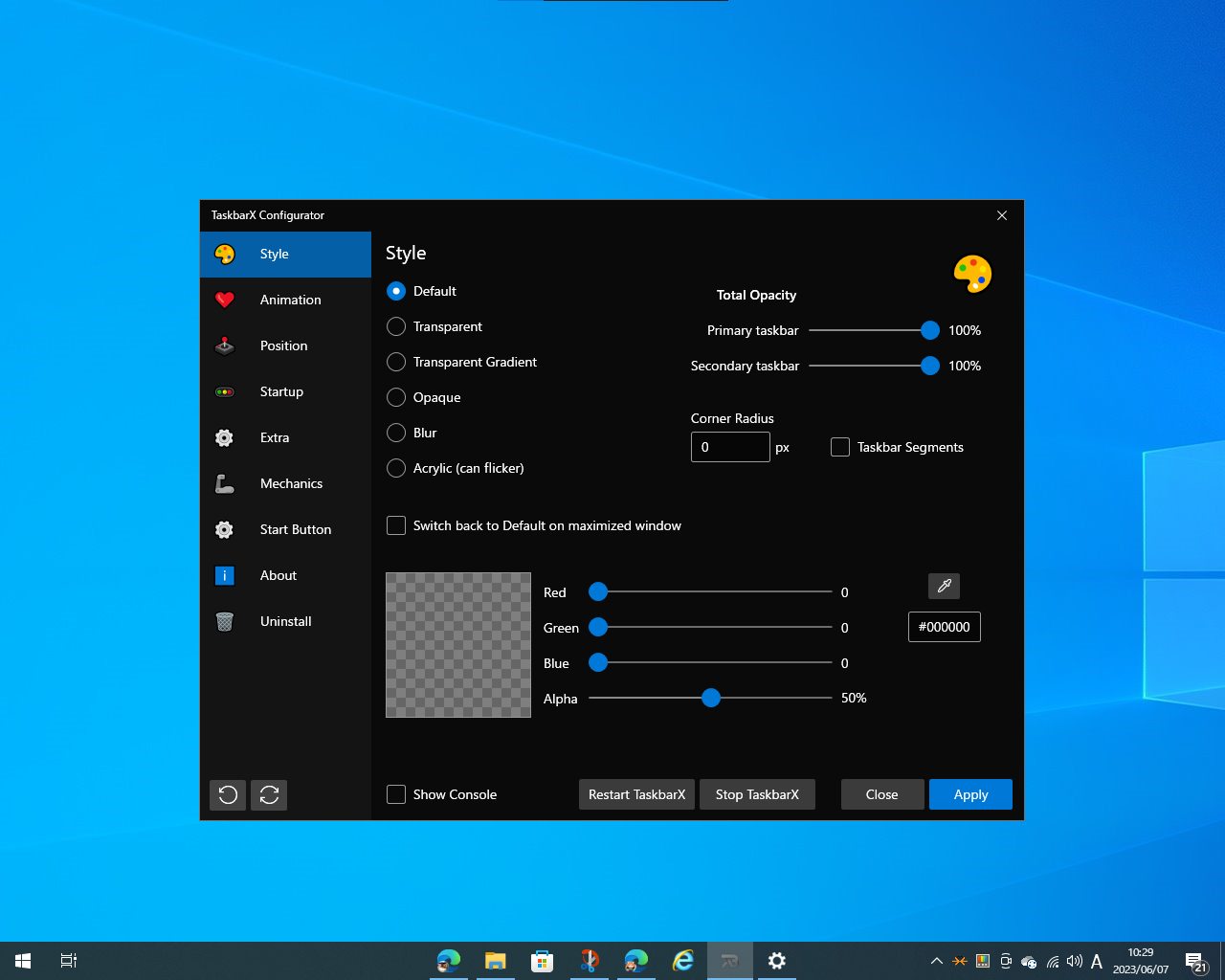The width and height of the screenshot is (1225, 980).
Task: Click the reset settings icon bottom left
Action: pyautogui.click(x=227, y=794)
